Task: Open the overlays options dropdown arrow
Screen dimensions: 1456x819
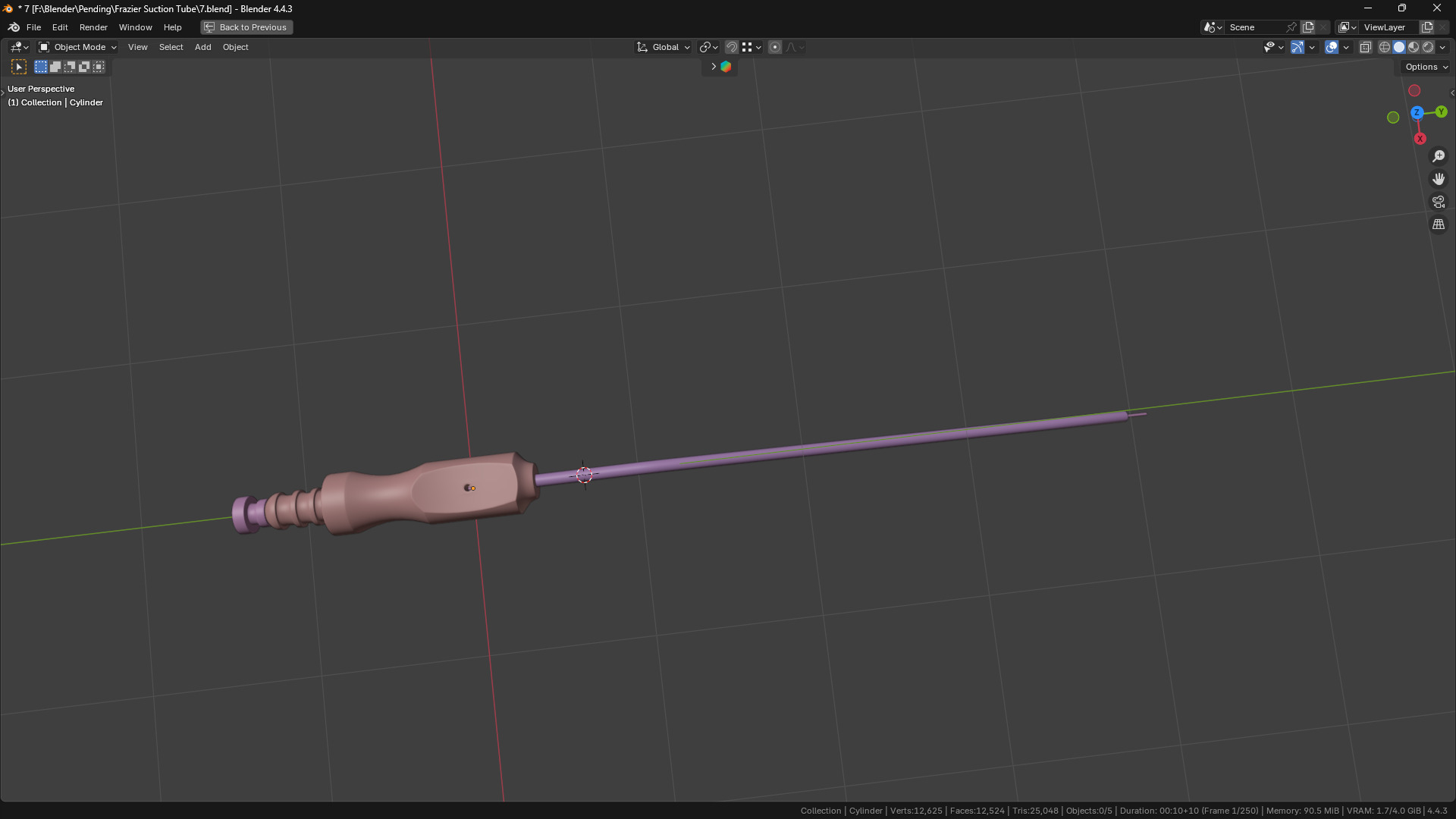Action: 1346,47
